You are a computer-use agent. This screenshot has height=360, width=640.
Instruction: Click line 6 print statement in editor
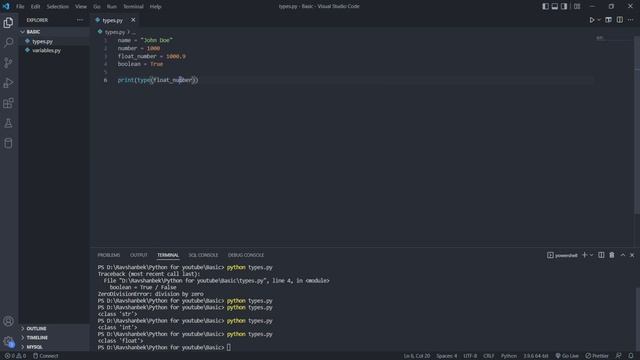point(158,80)
